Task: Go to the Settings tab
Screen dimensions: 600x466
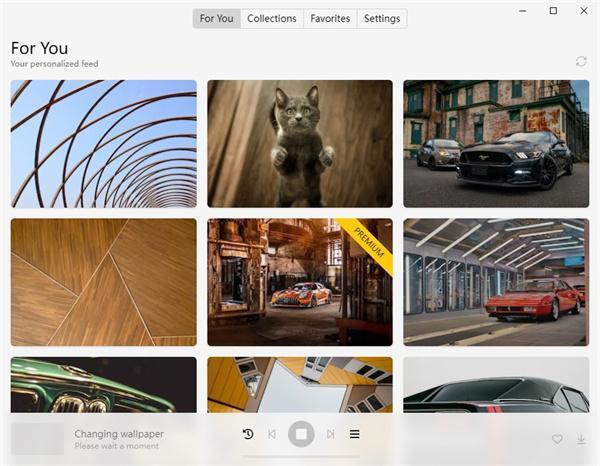Action: [382, 18]
